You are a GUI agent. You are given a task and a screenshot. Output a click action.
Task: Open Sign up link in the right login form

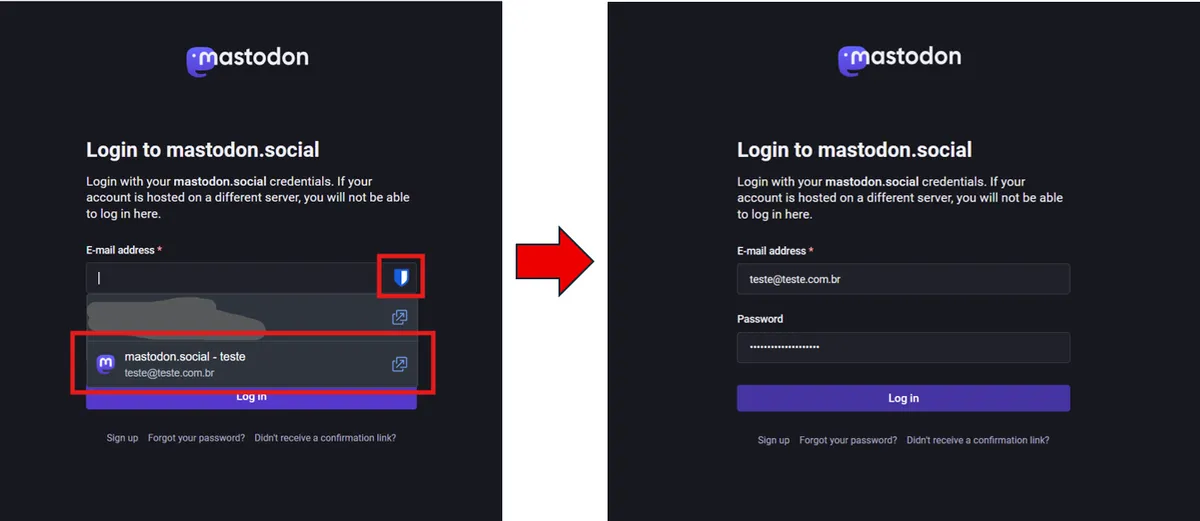[773, 440]
